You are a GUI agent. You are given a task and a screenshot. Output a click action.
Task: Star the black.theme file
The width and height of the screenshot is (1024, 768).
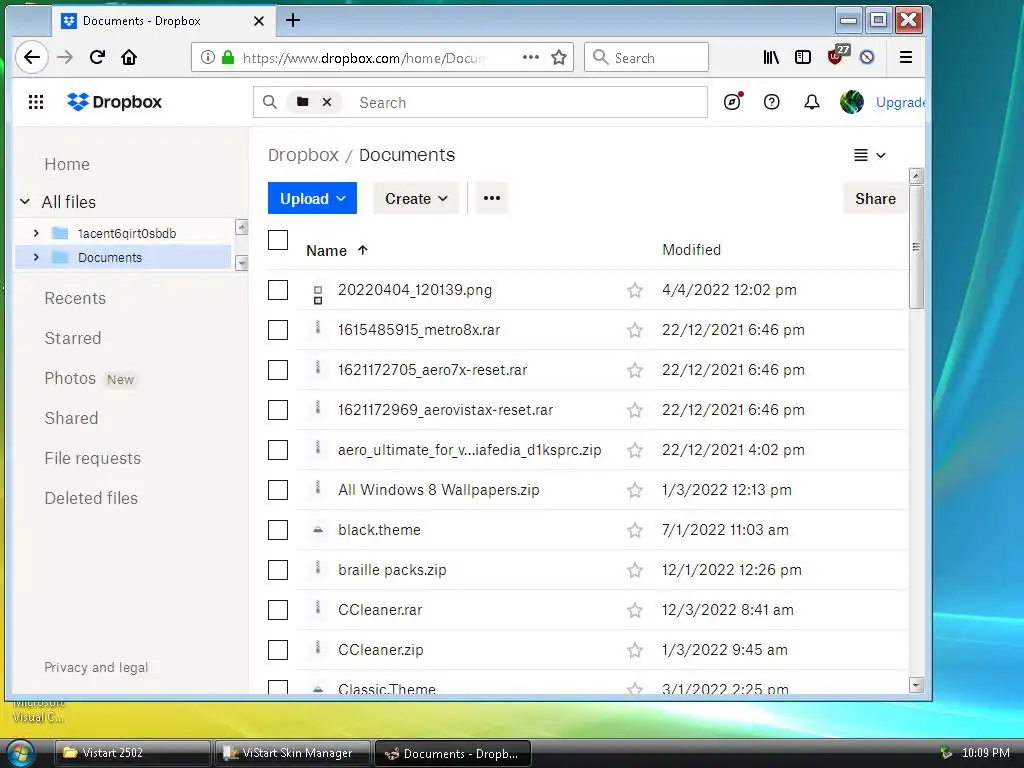(635, 530)
